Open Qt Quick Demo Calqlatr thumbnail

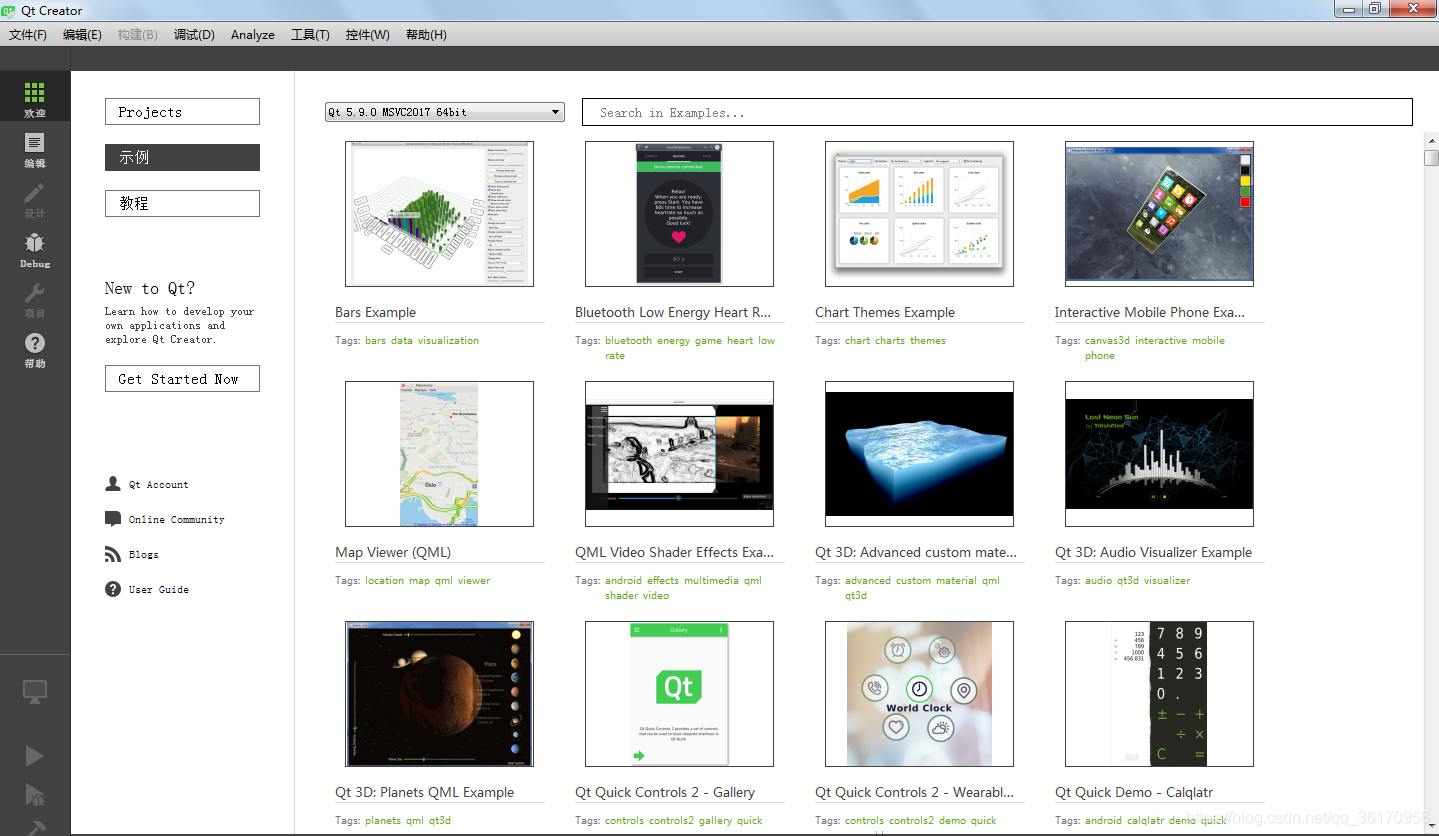[x=1159, y=694]
